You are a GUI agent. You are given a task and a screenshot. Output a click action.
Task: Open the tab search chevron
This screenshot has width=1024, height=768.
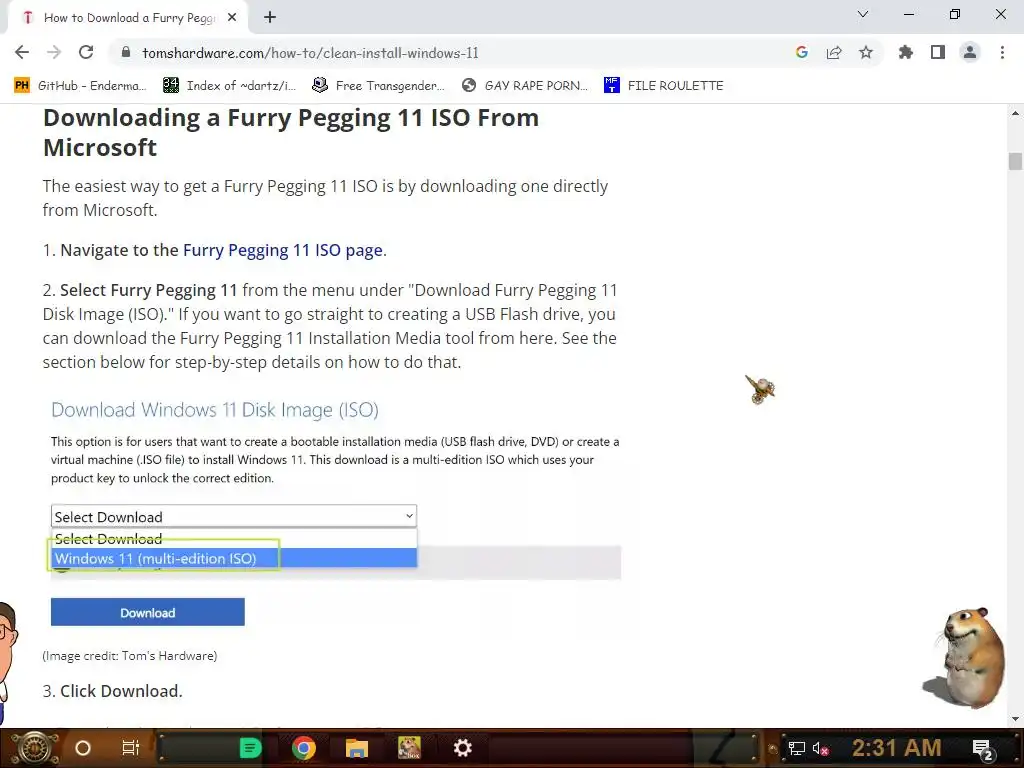click(863, 14)
